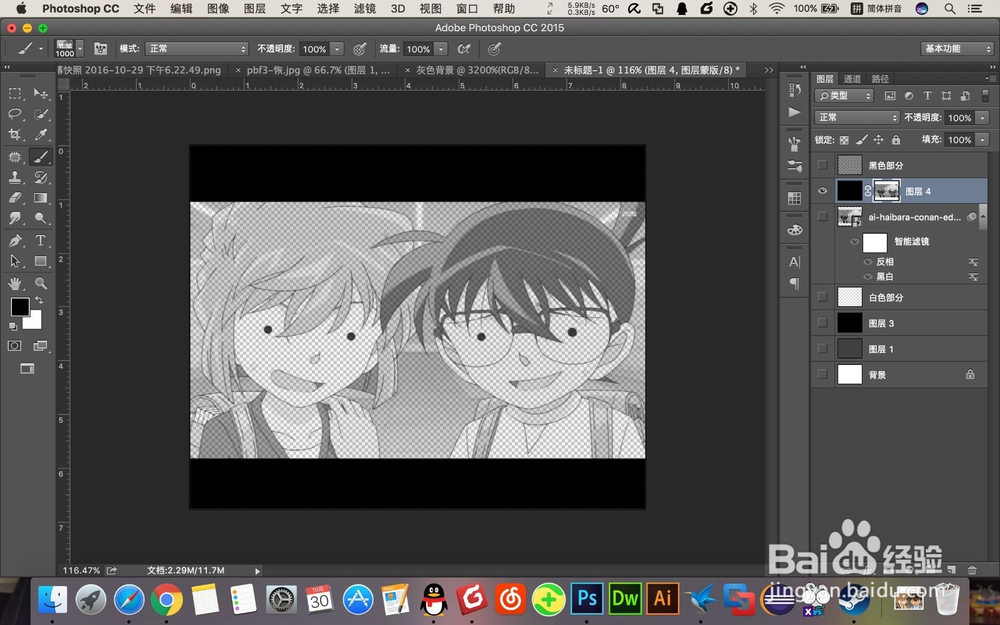Select the Crop tool
1000x625 pixels.
[x=15, y=135]
